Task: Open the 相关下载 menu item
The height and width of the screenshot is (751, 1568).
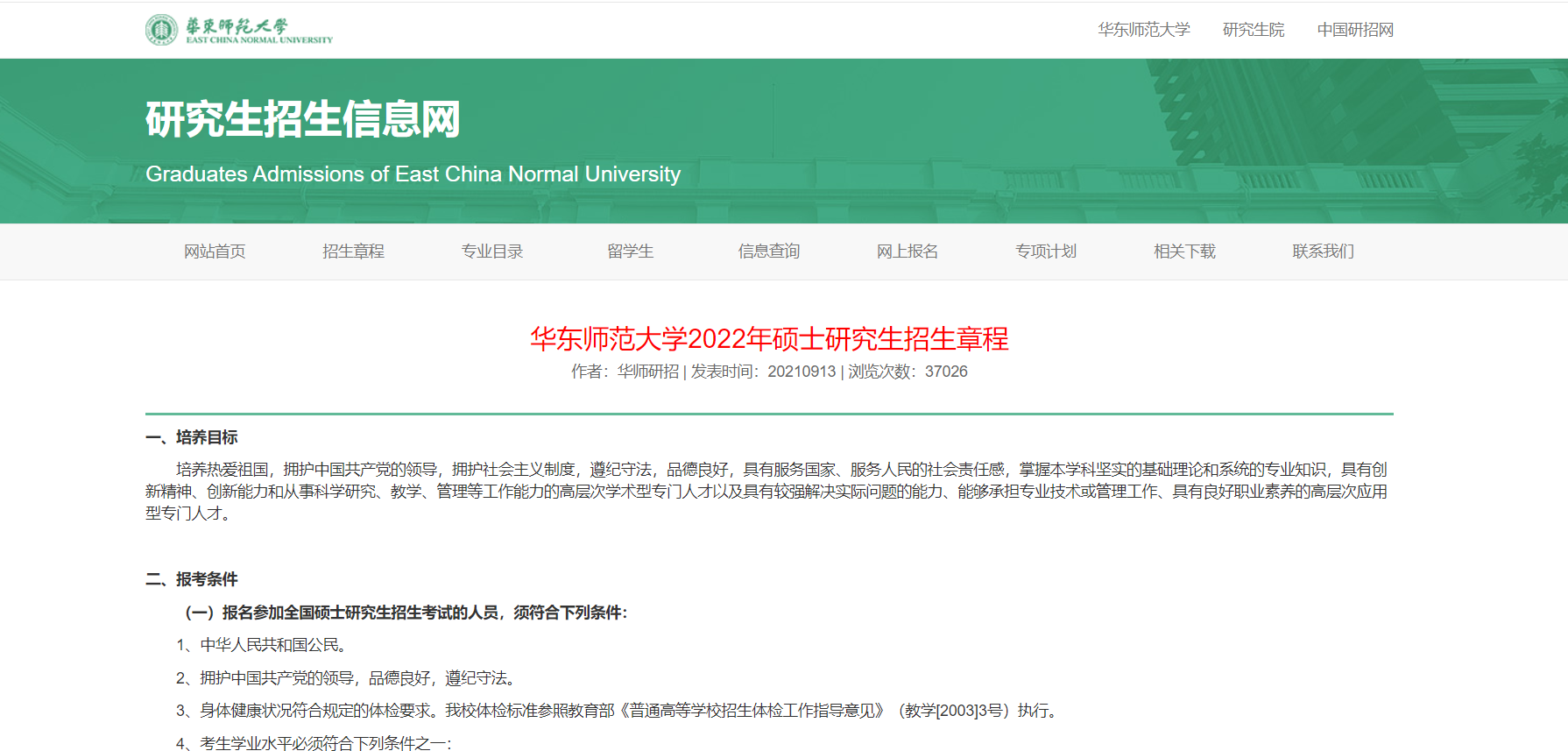Action: (x=1184, y=252)
